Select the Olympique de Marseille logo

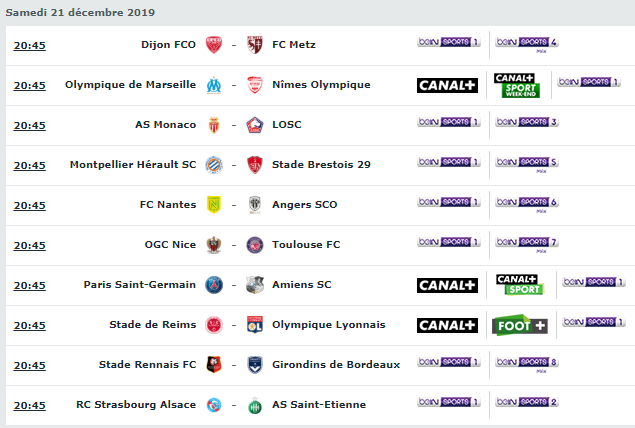[214, 85]
